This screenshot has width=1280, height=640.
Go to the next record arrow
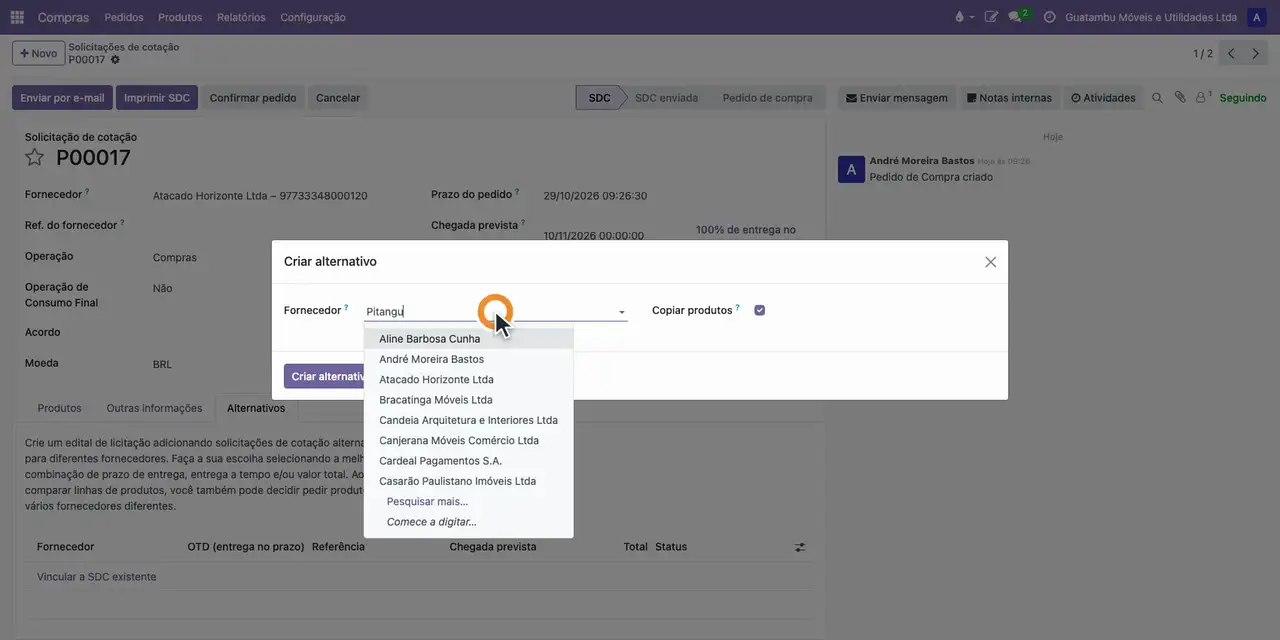coord(1256,54)
